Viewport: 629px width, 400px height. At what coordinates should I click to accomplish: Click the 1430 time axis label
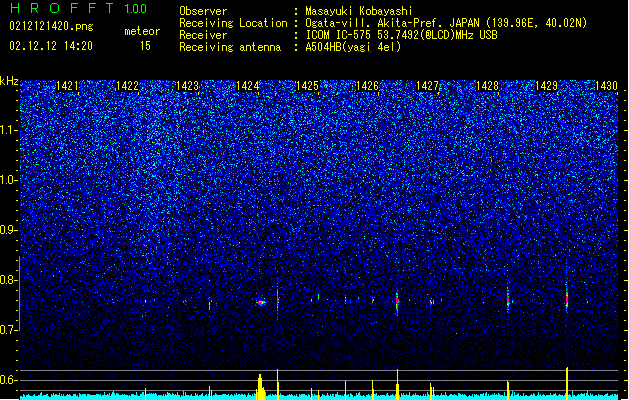tap(606, 86)
